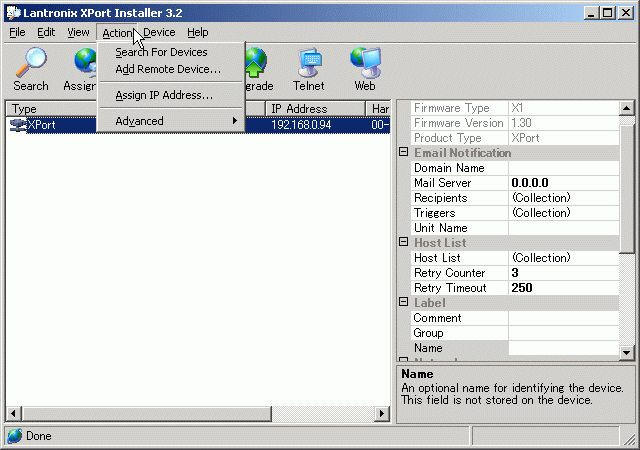640x450 pixels.
Task: Select the Product Type property row
Action: pos(515,138)
